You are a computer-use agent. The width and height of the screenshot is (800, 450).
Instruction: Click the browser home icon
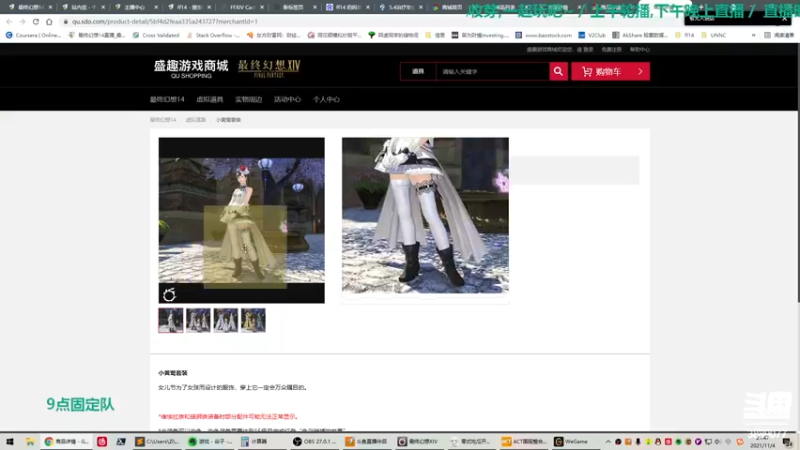tap(49, 21)
